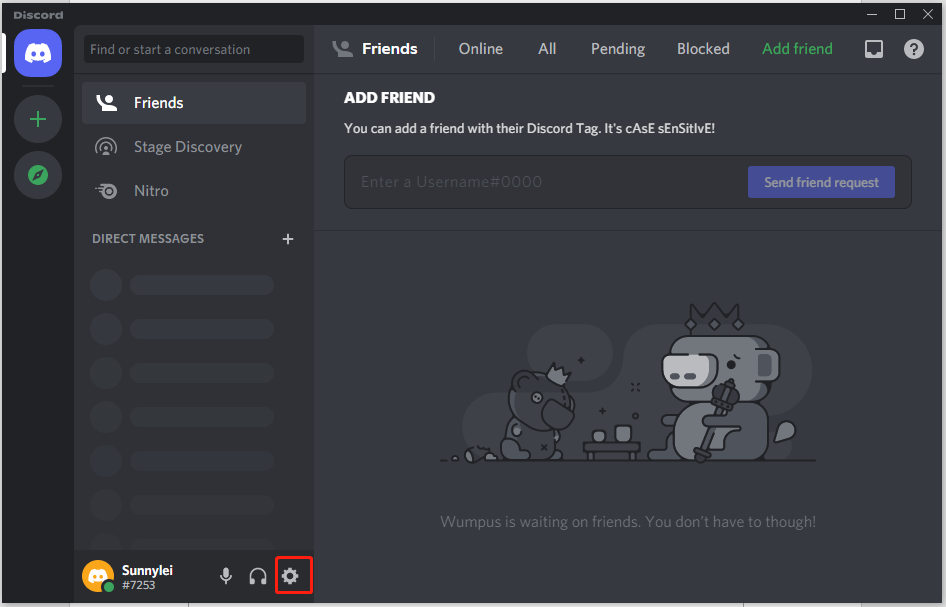Image resolution: width=946 pixels, height=607 pixels.
Task: Switch to the All friends tab
Action: point(547,49)
